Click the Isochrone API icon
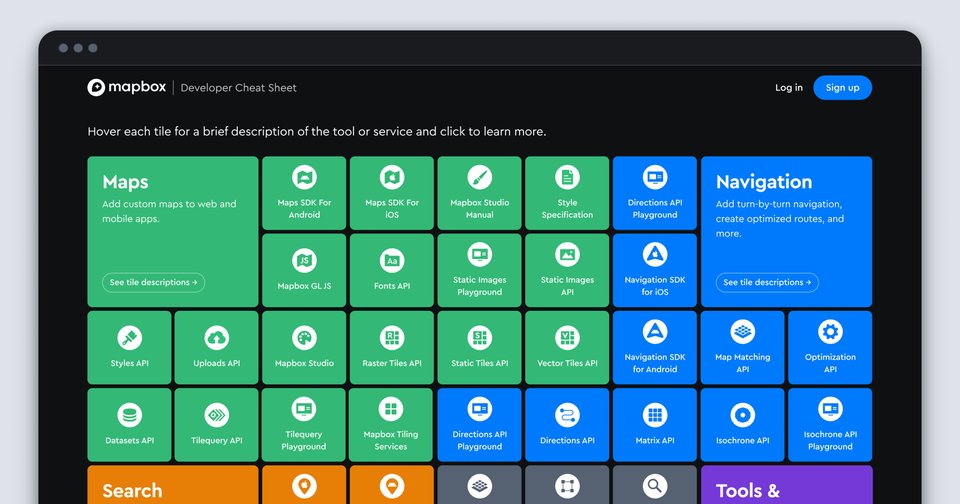The height and width of the screenshot is (504, 960). point(742,414)
